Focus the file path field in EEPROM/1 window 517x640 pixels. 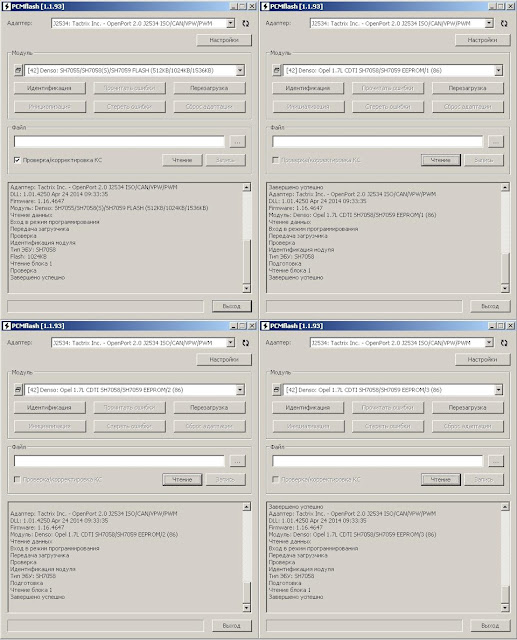(x=378, y=142)
